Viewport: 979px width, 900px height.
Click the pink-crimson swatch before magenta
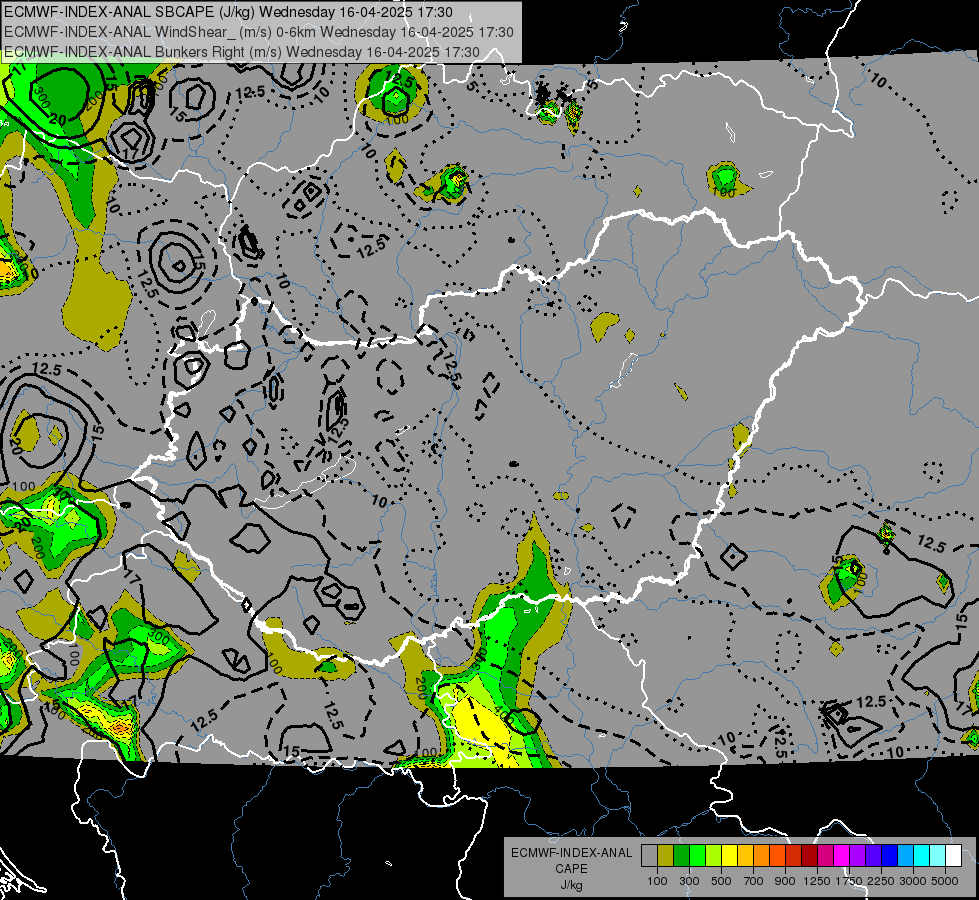(x=826, y=855)
